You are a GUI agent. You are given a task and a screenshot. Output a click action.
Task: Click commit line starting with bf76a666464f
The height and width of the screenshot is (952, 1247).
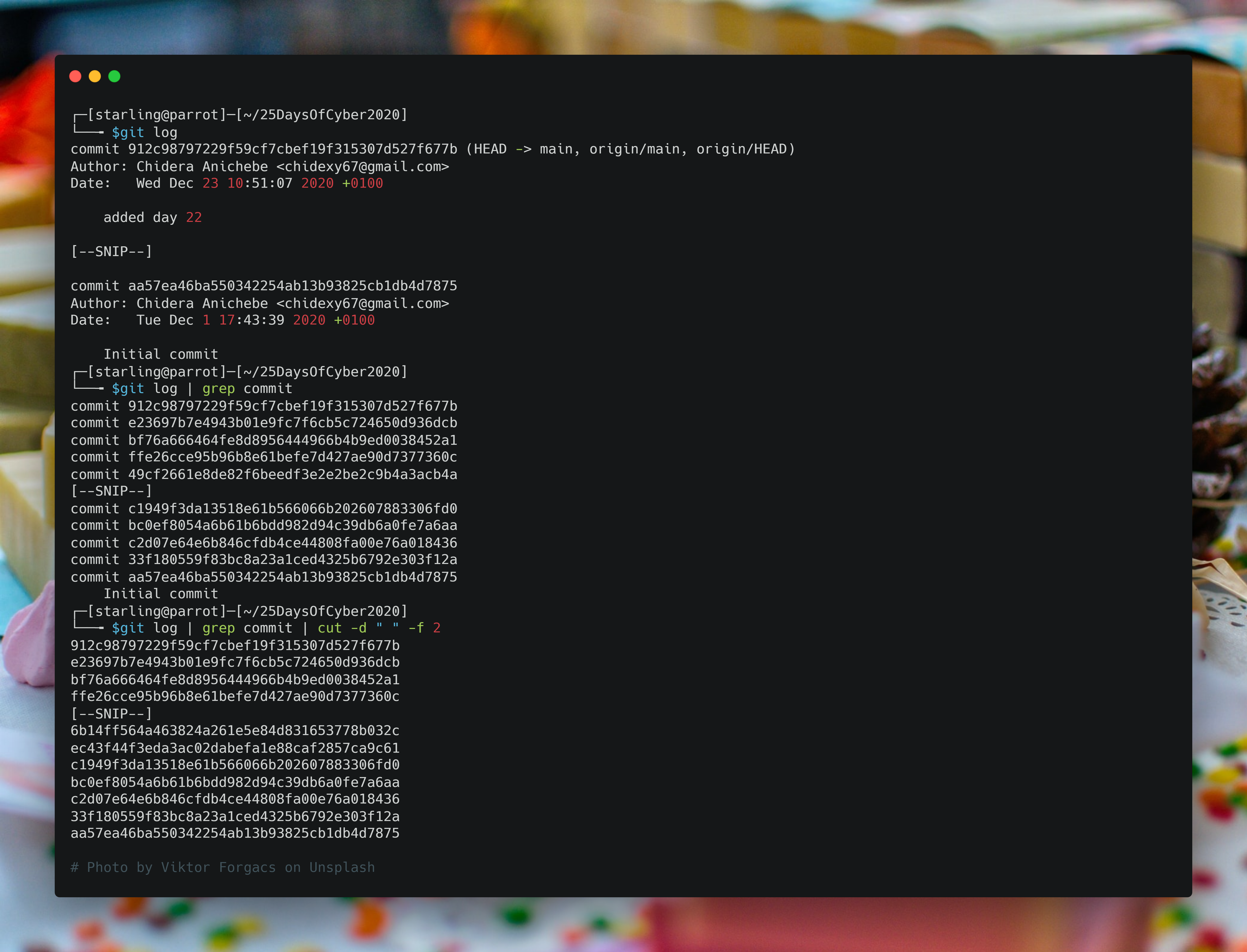263,440
